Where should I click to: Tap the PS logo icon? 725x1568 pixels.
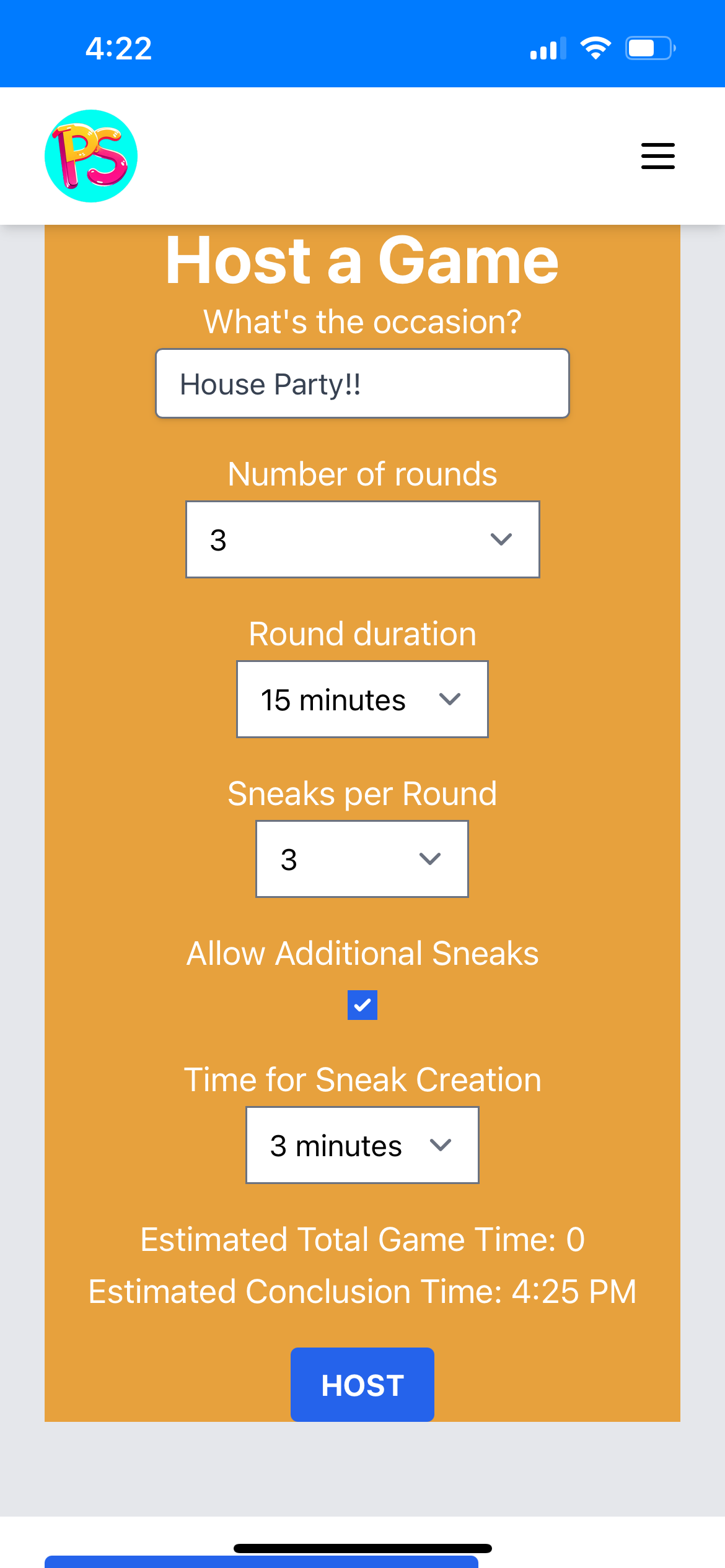click(x=91, y=156)
